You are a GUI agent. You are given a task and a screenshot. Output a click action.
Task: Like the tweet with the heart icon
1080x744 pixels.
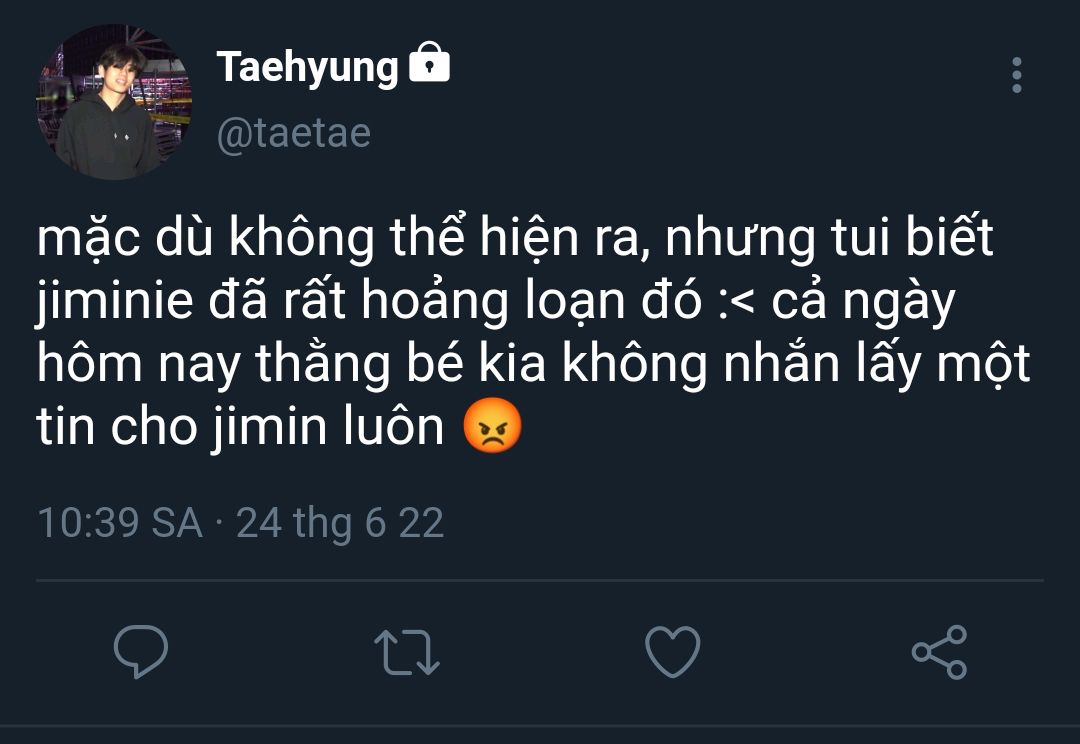[x=672, y=652]
